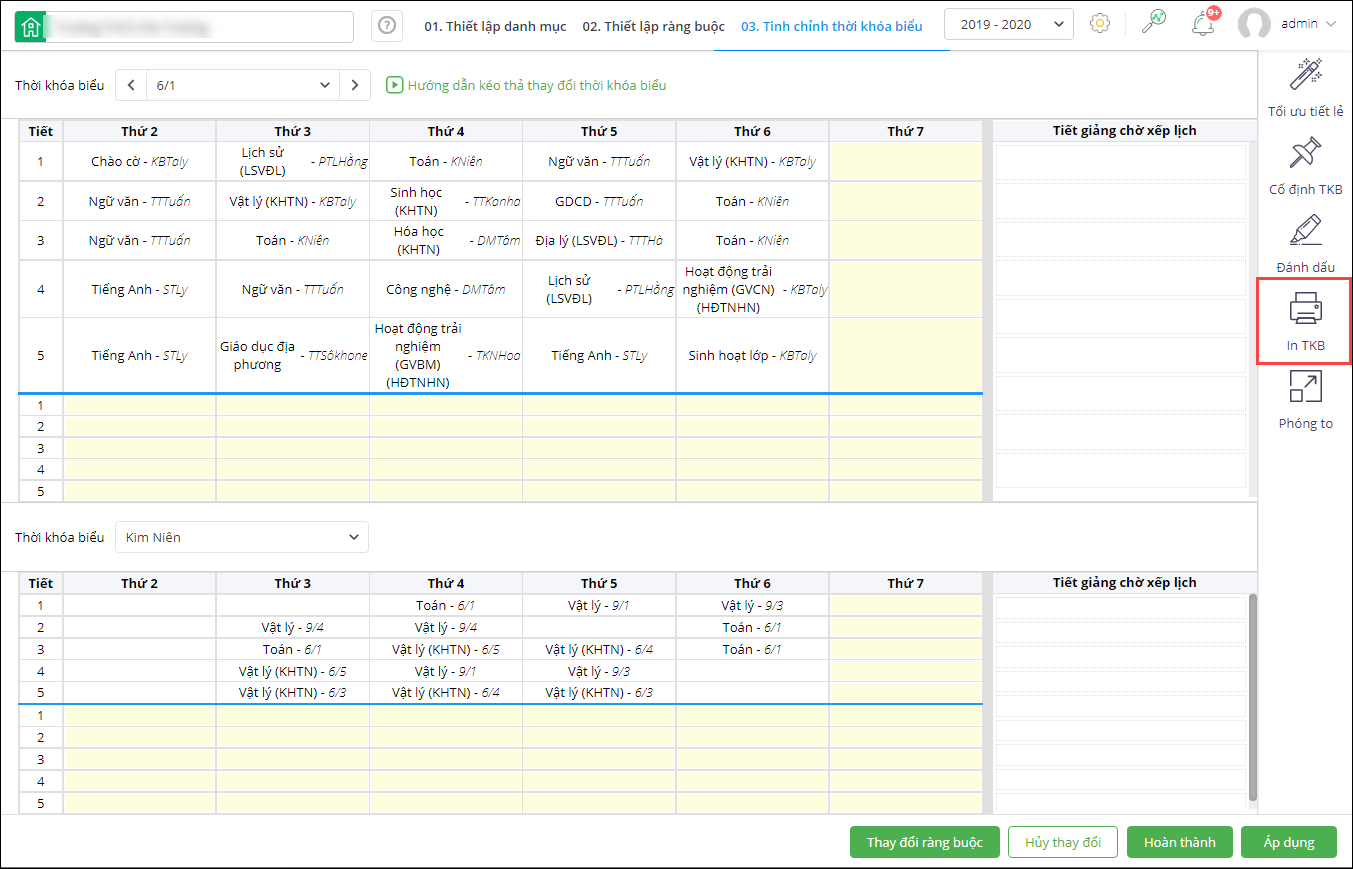The image size is (1353, 869).
Task: Click the Hủy thay đổi button
Action: point(1062,842)
